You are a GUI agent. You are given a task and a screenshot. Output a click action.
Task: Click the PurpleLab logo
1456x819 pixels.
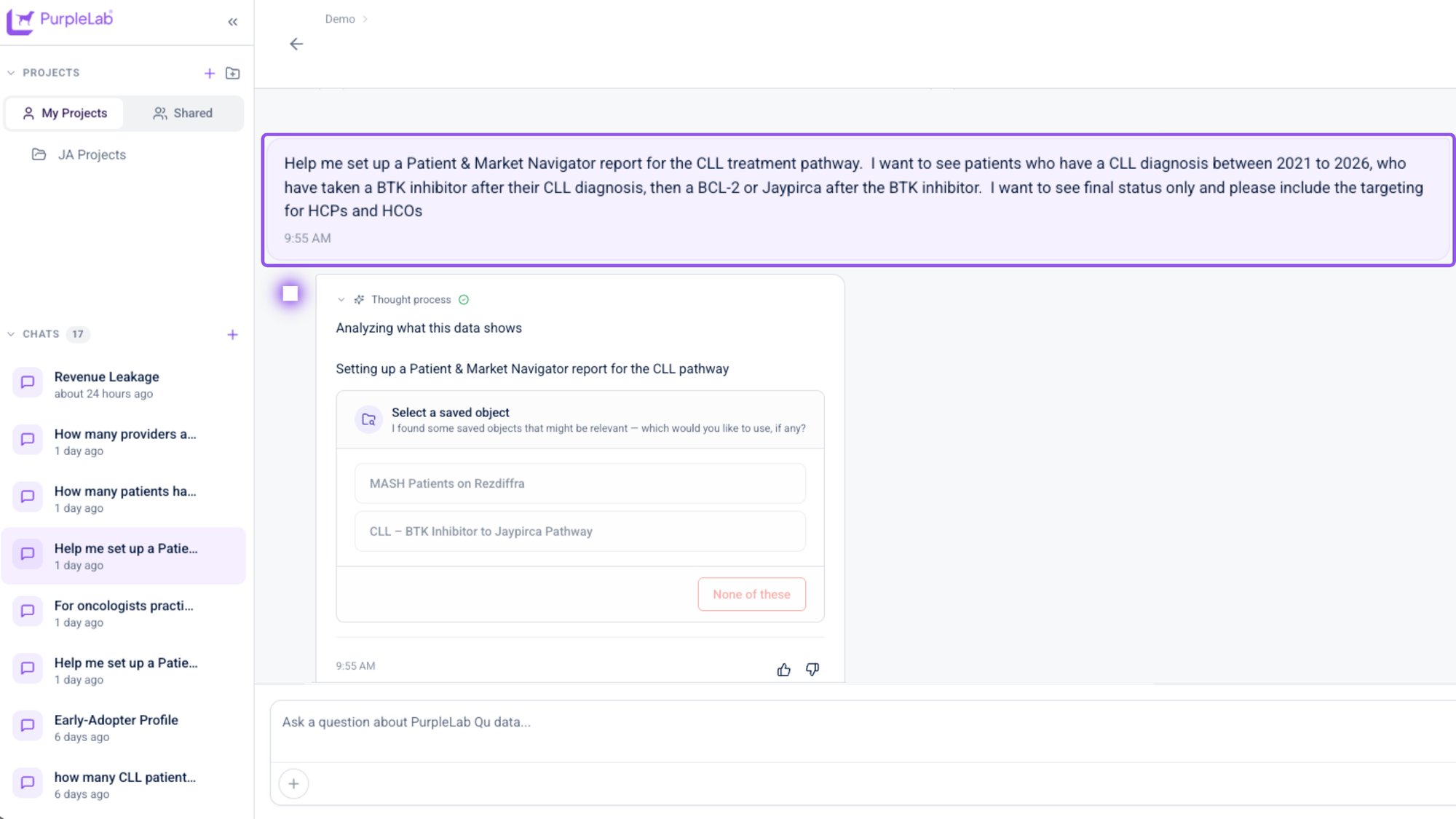pos(60,20)
